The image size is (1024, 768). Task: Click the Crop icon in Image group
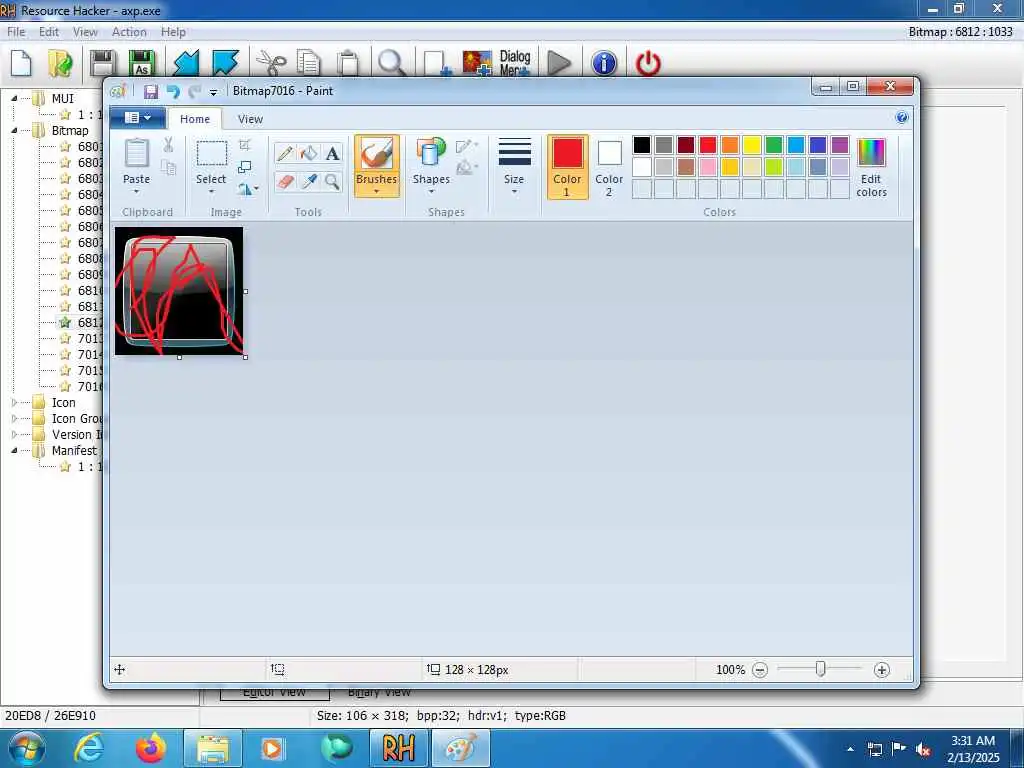(245, 145)
